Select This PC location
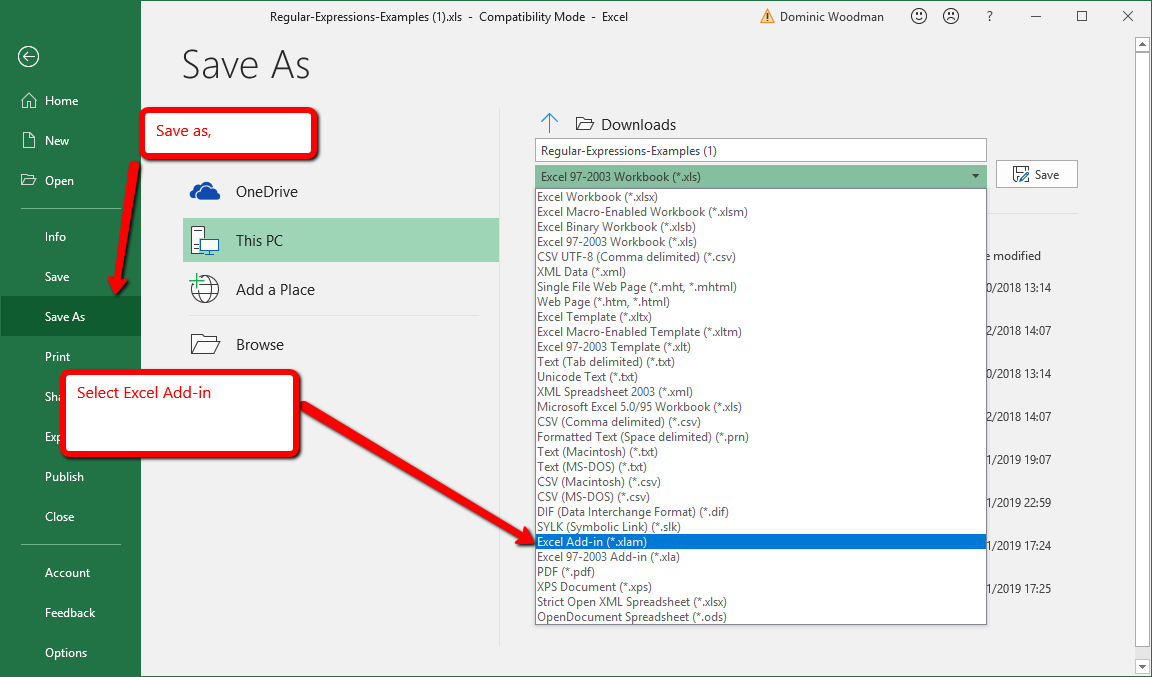This screenshot has width=1152, height=677. point(340,240)
